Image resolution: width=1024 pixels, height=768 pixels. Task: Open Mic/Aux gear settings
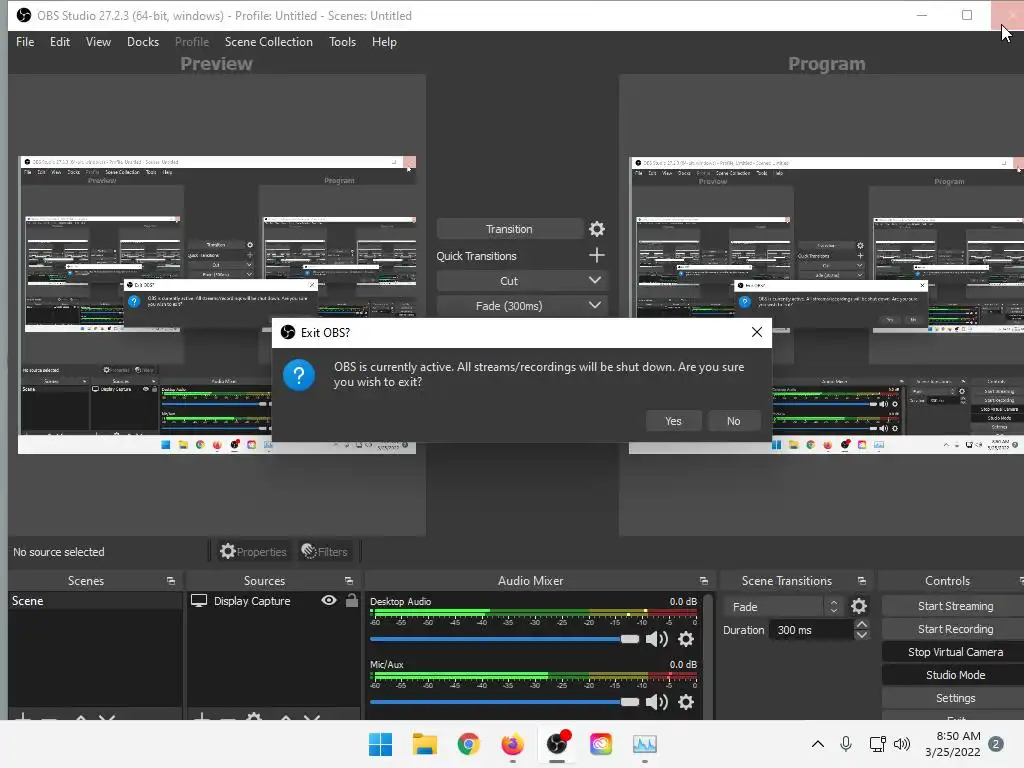click(686, 702)
